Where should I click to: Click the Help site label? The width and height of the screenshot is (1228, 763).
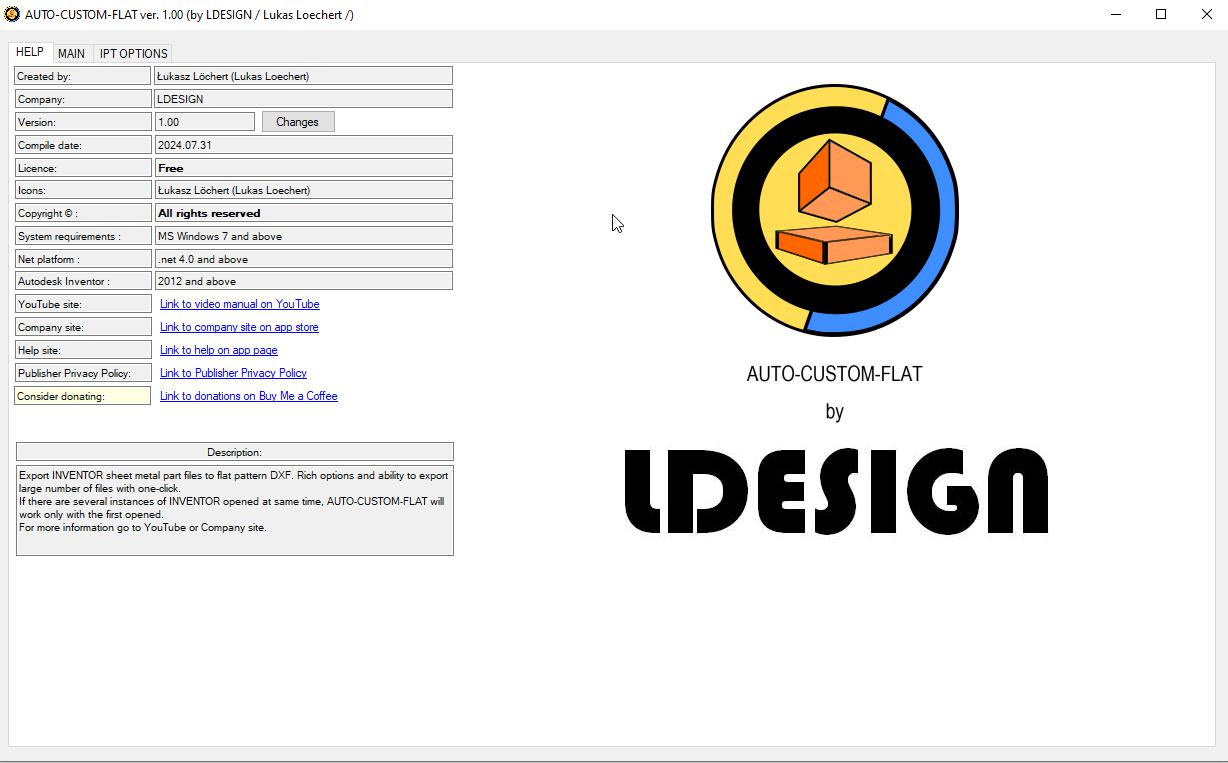(83, 350)
